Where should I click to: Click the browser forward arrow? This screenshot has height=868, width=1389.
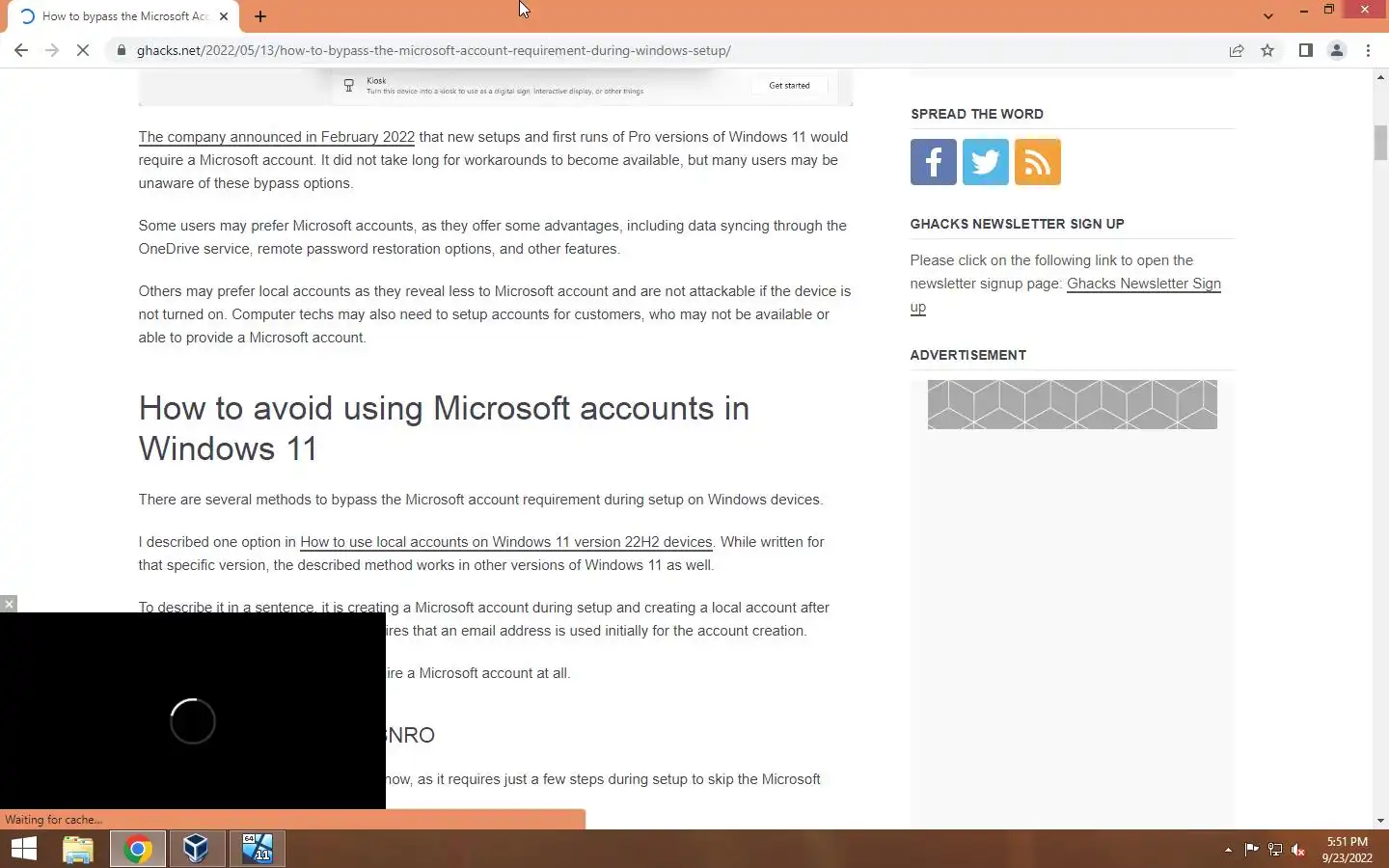point(52,50)
